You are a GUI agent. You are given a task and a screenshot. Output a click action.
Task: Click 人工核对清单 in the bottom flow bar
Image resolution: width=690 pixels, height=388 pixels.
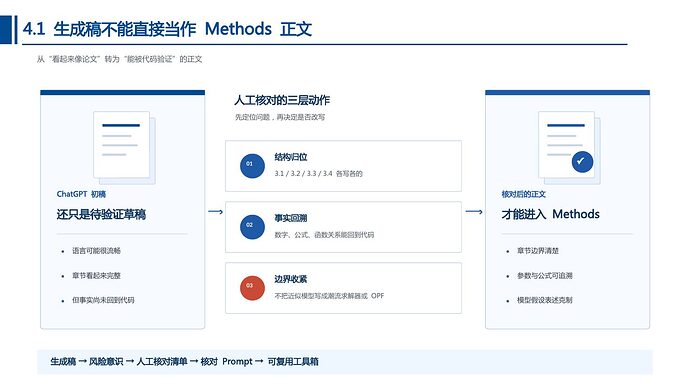point(162,362)
